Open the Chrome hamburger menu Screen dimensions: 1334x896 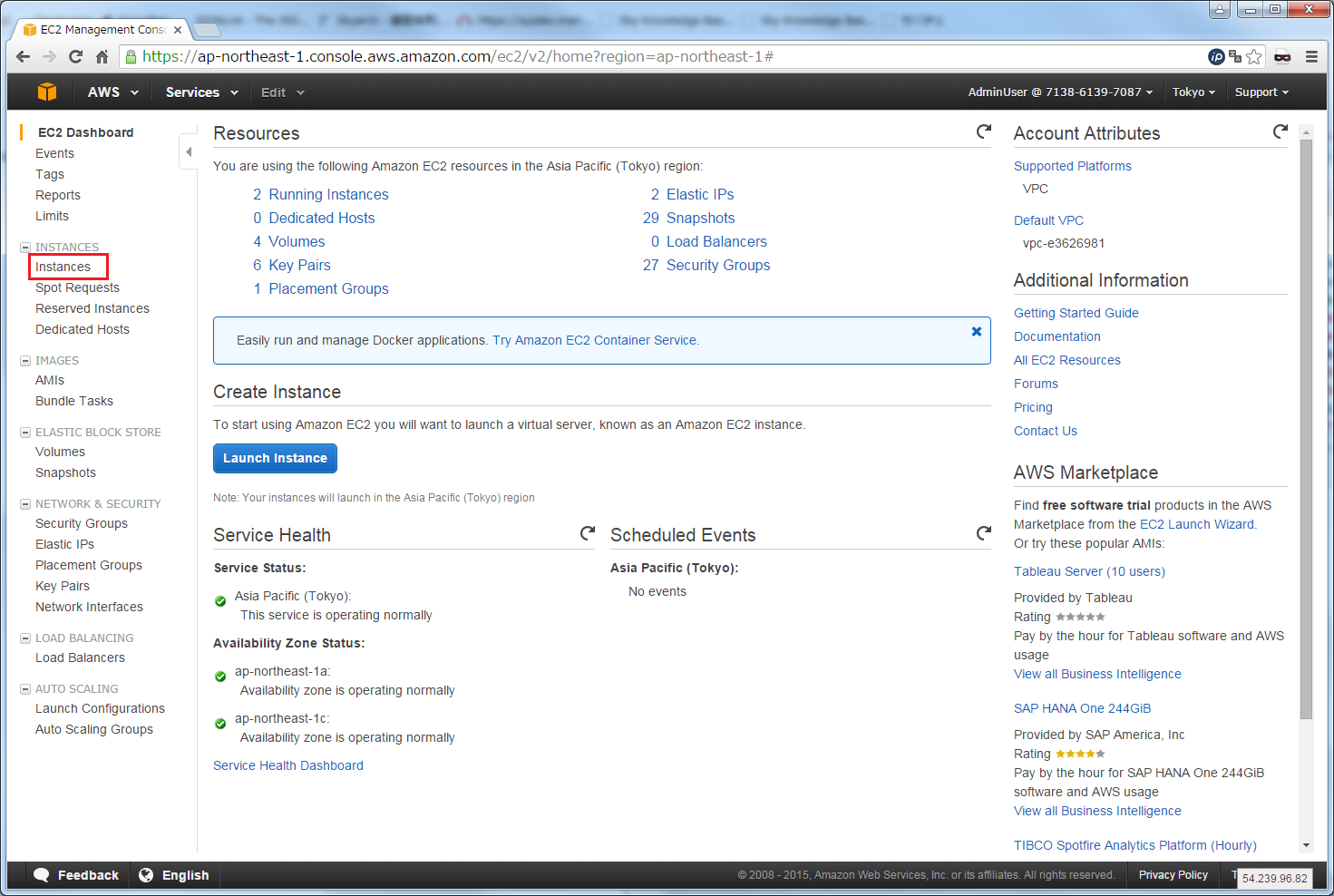pos(1311,56)
